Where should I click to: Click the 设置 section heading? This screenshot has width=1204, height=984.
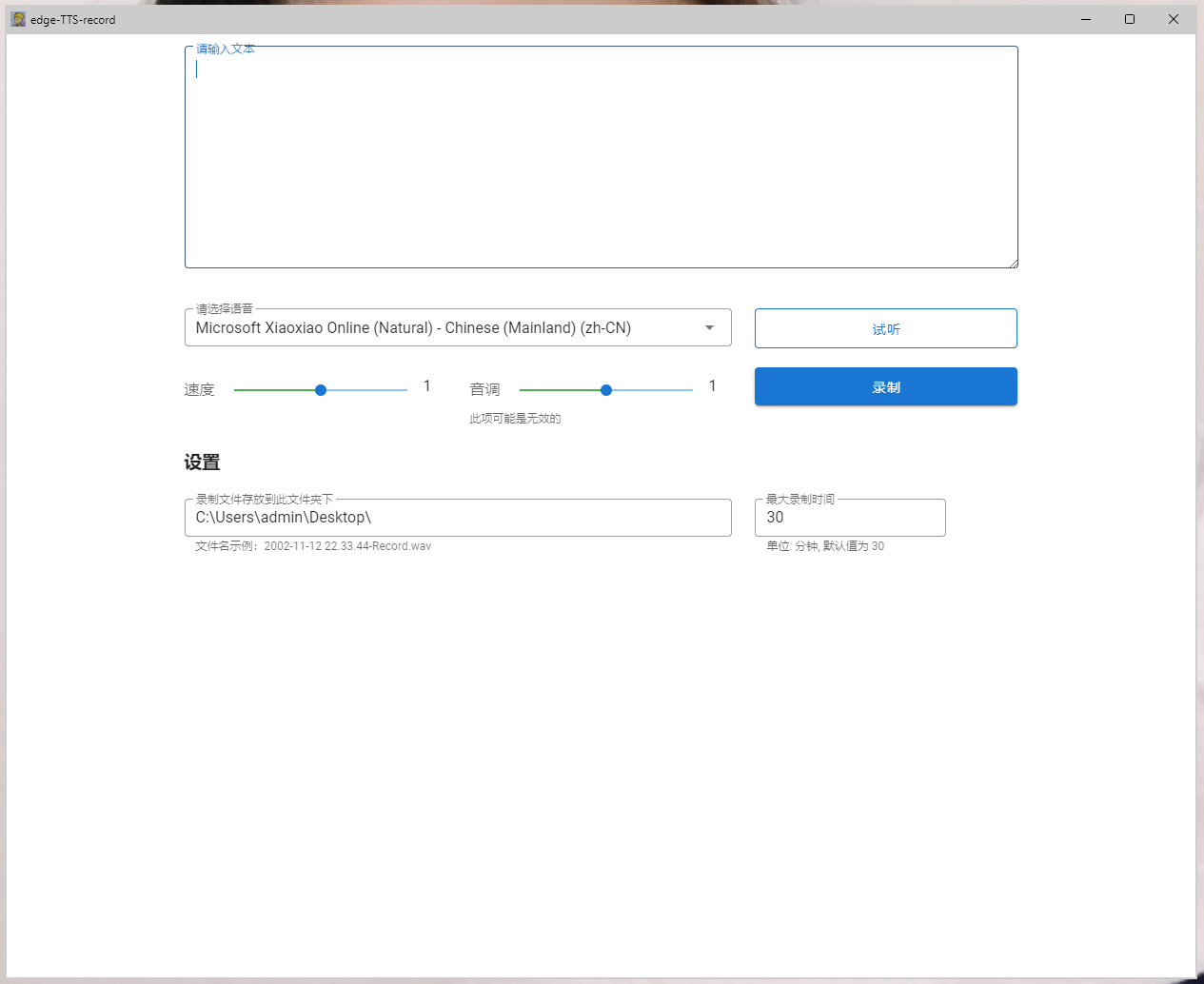point(202,462)
